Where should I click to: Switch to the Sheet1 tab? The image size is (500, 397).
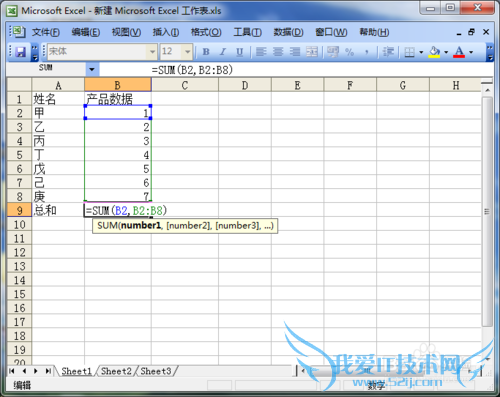tap(76, 371)
